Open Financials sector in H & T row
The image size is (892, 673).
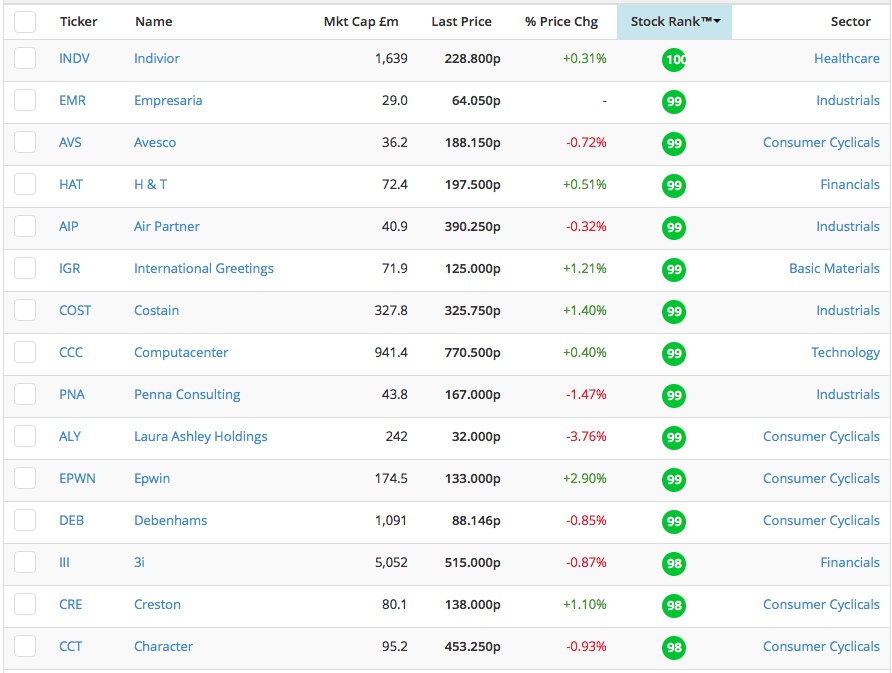point(850,185)
